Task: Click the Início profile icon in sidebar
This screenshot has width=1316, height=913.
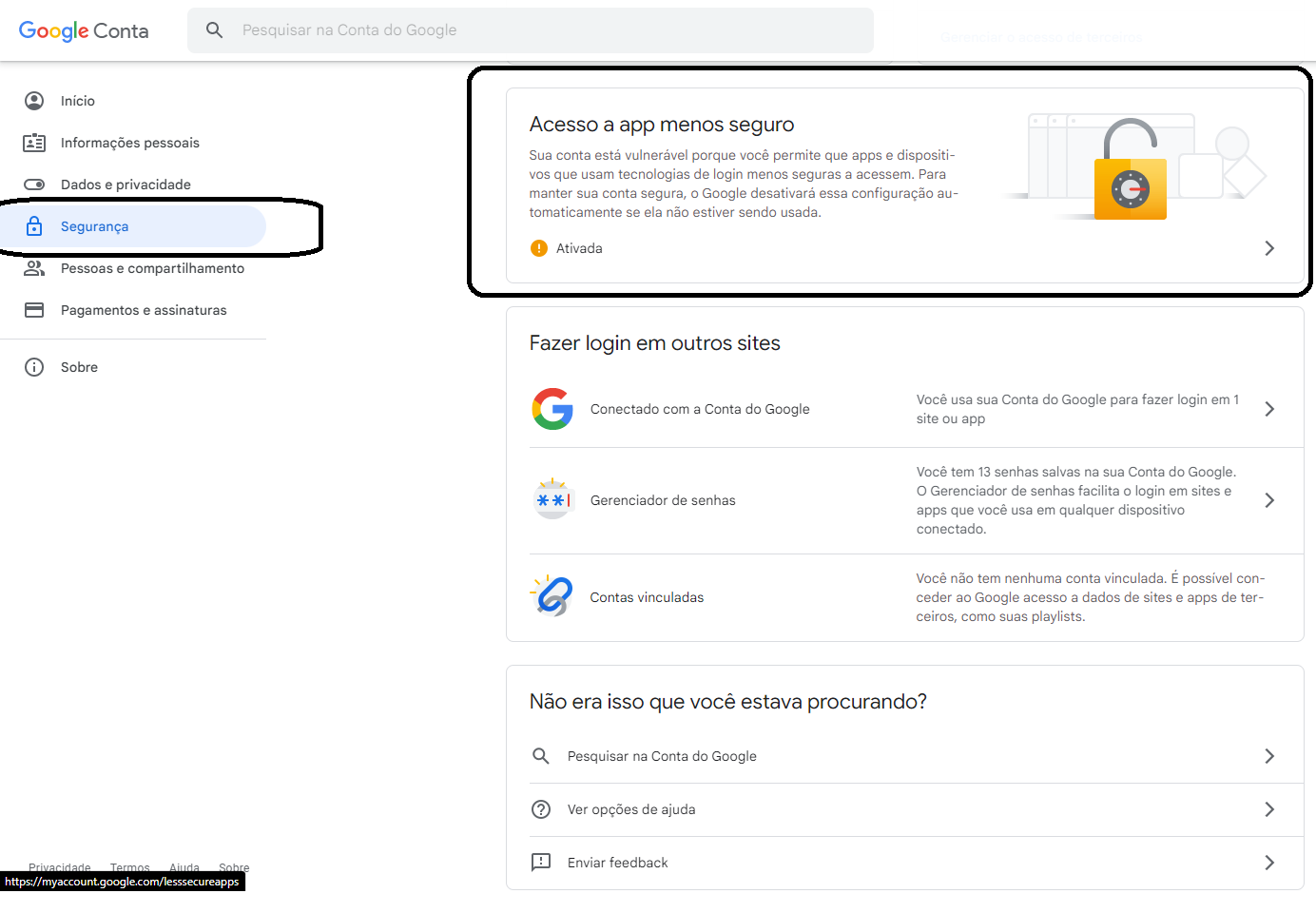Action: coord(34,101)
